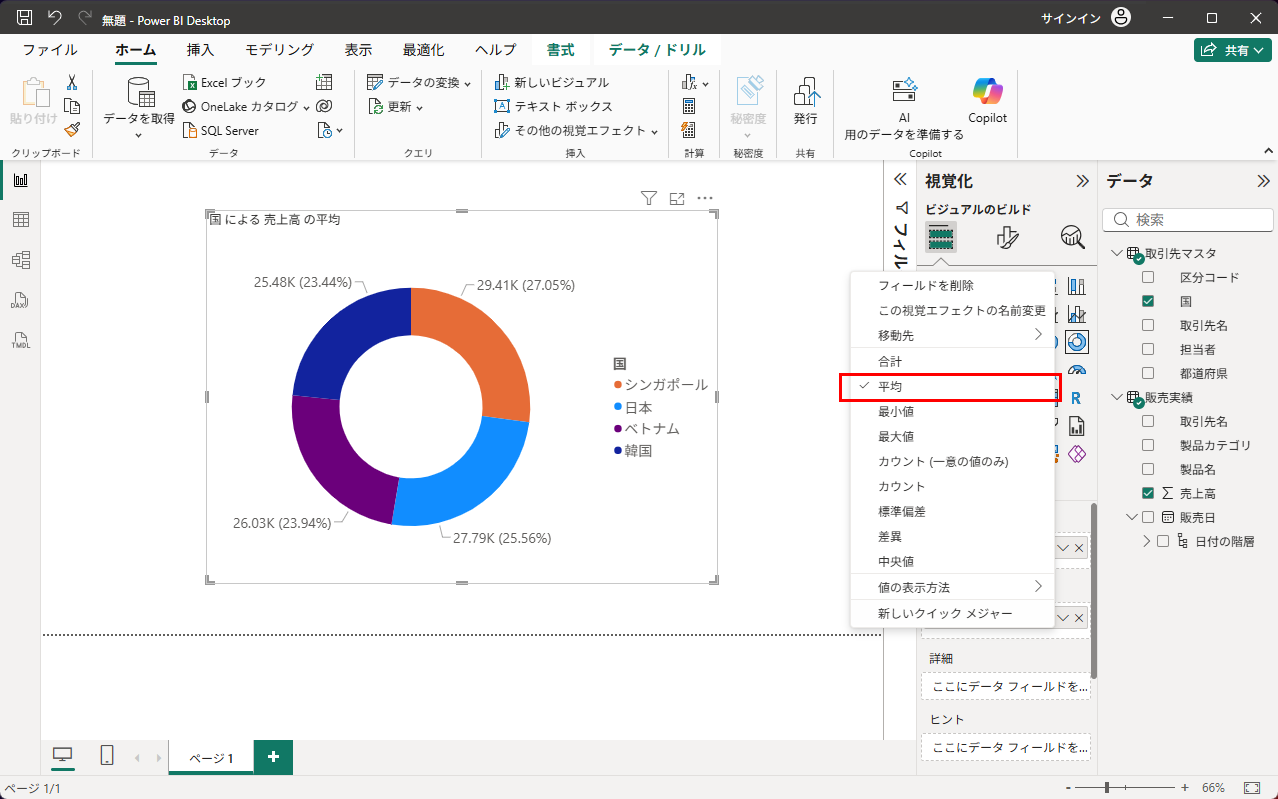Click the SQL Server data source
Viewport: 1278px width, 799px height.
pyautogui.click(x=221, y=130)
